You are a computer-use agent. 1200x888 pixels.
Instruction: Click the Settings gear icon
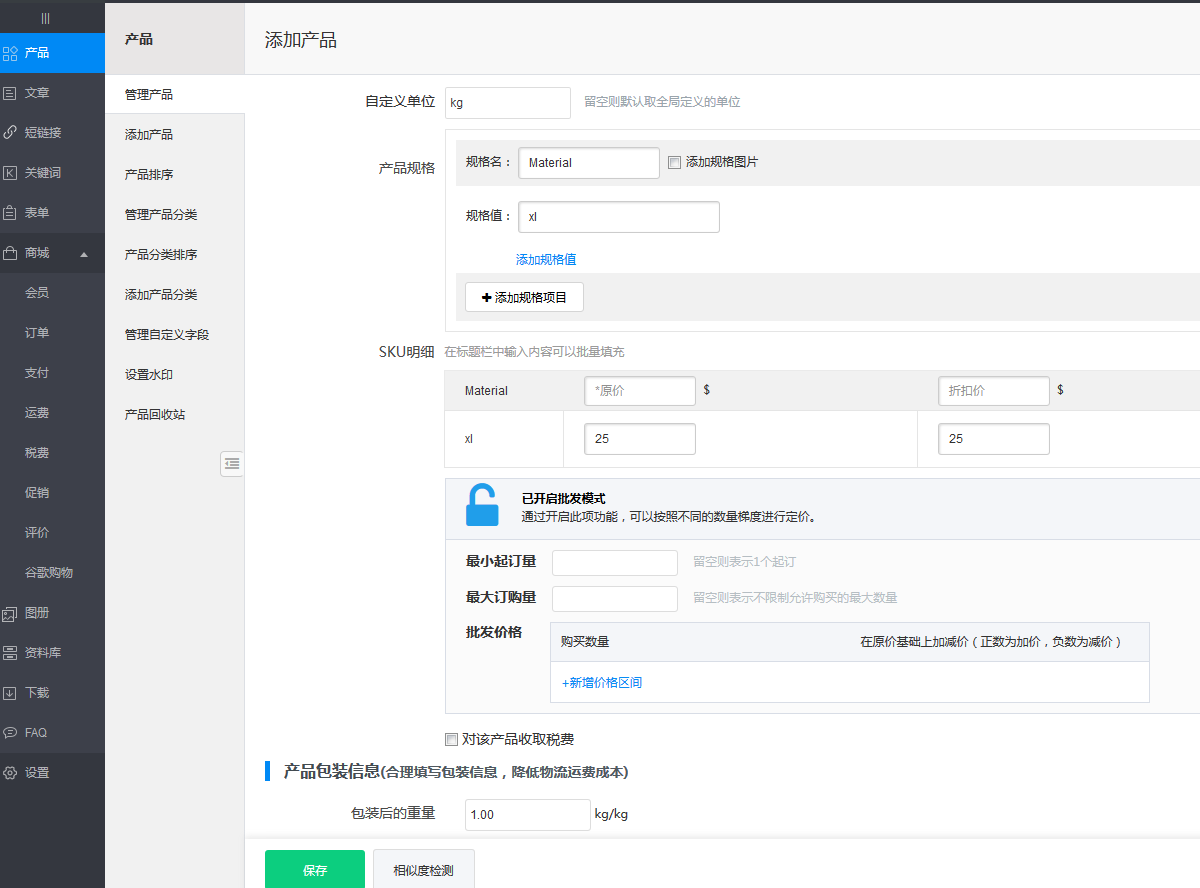pyautogui.click(x=10, y=773)
